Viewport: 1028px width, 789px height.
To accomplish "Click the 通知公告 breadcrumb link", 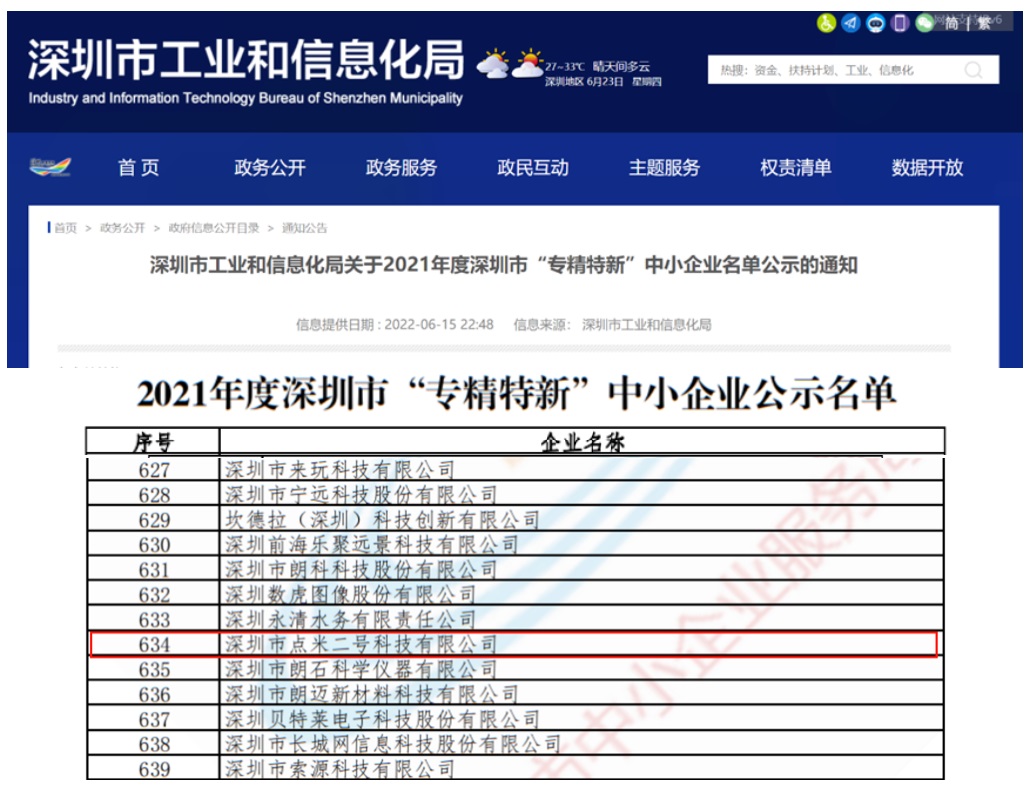I will (304, 228).
